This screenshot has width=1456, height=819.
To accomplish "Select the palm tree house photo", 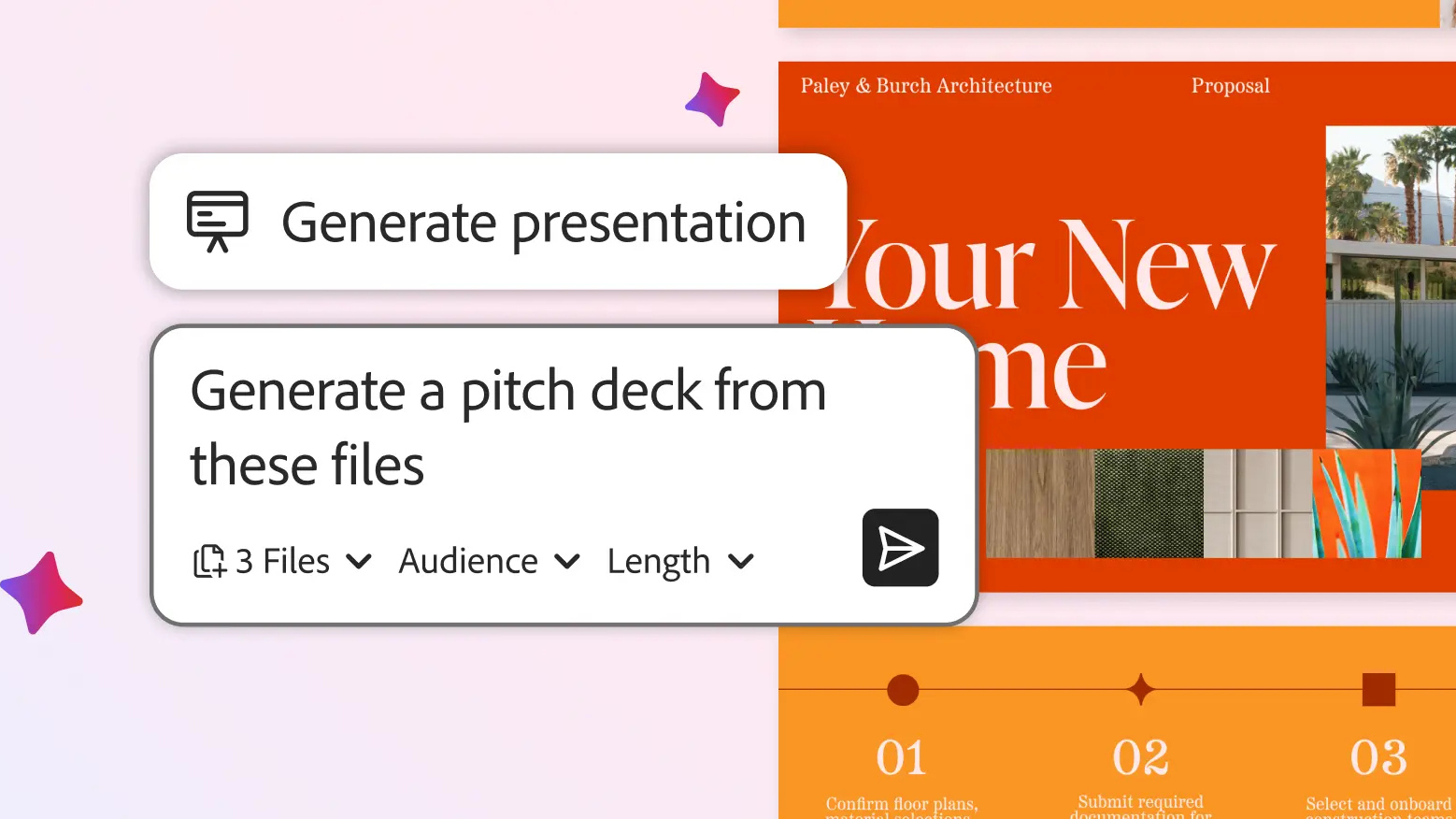I will pyautogui.click(x=1390, y=280).
